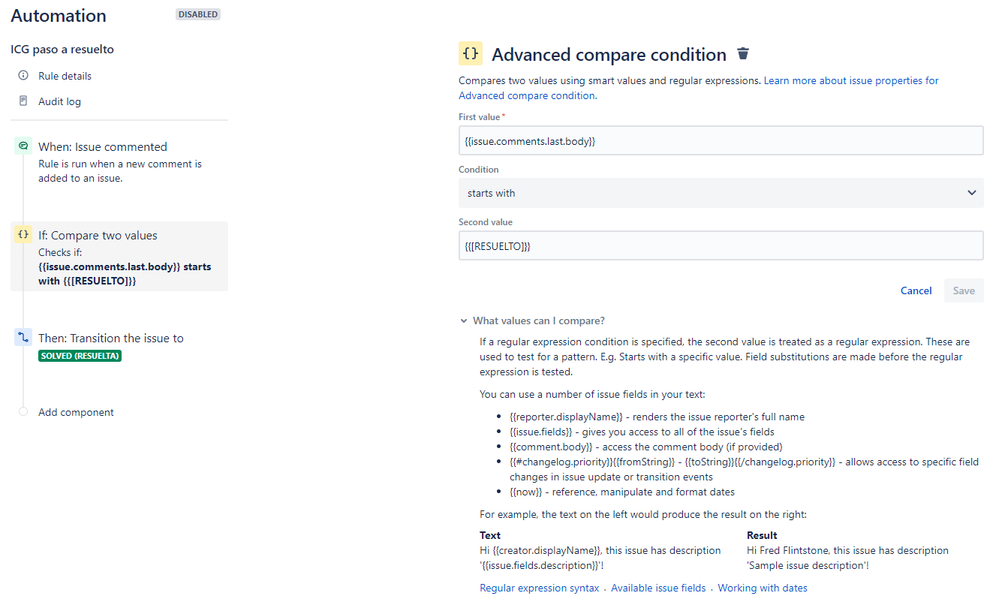Open the Available issue fields link
The width and height of the screenshot is (999, 608).
click(x=658, y=588)
